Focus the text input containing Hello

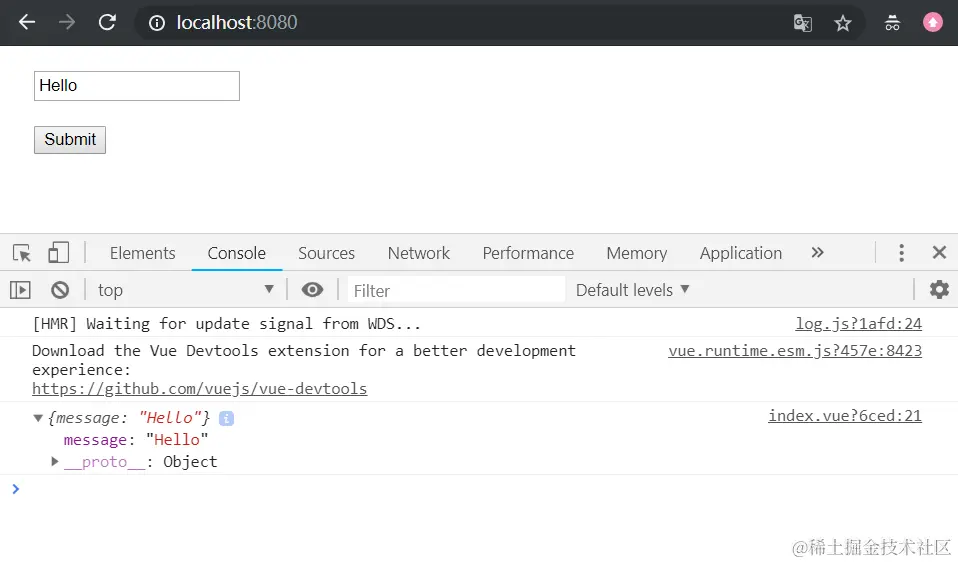coord(137,86)
